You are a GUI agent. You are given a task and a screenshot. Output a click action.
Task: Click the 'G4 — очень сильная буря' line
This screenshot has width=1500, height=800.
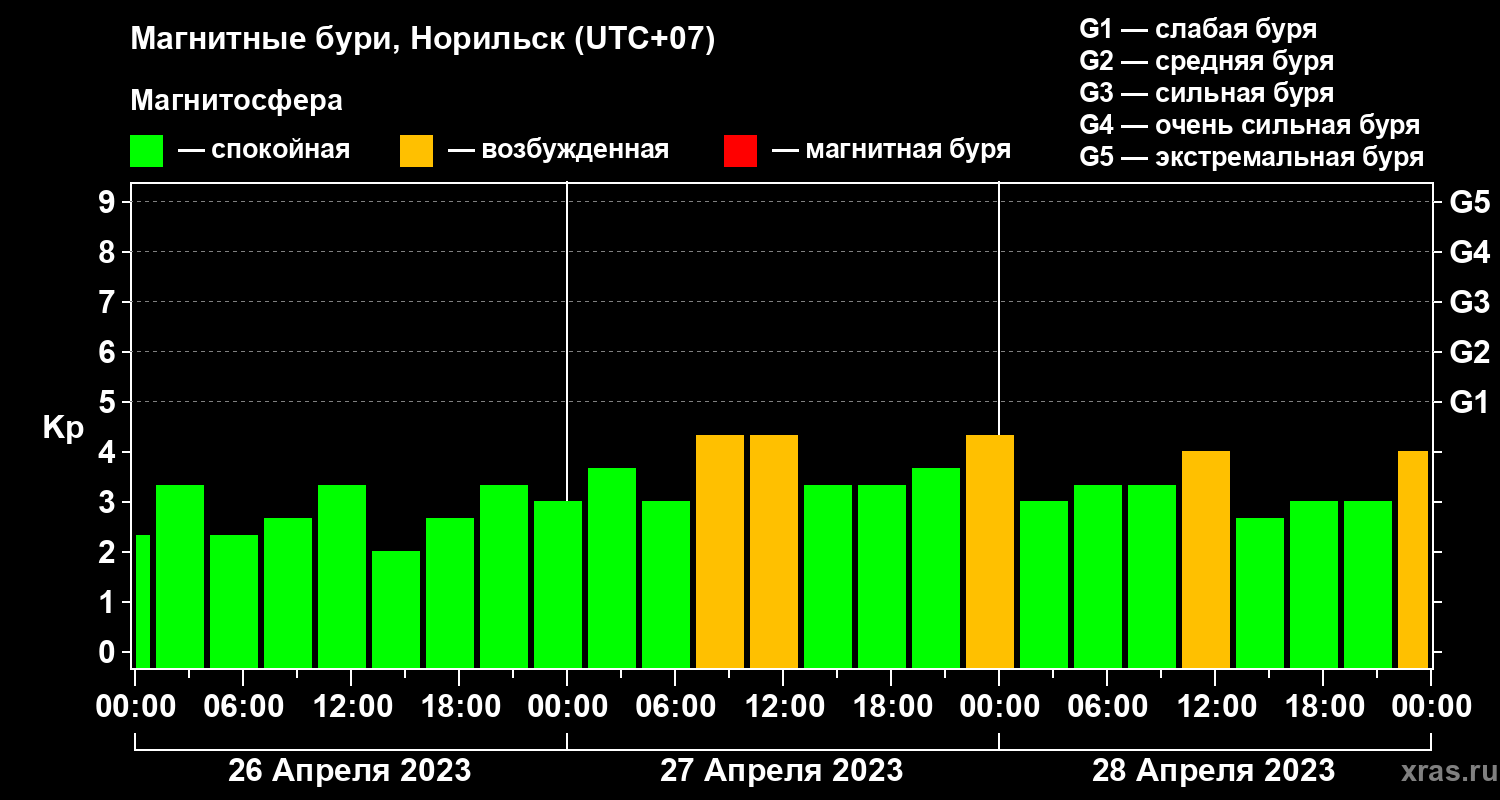1250,125
